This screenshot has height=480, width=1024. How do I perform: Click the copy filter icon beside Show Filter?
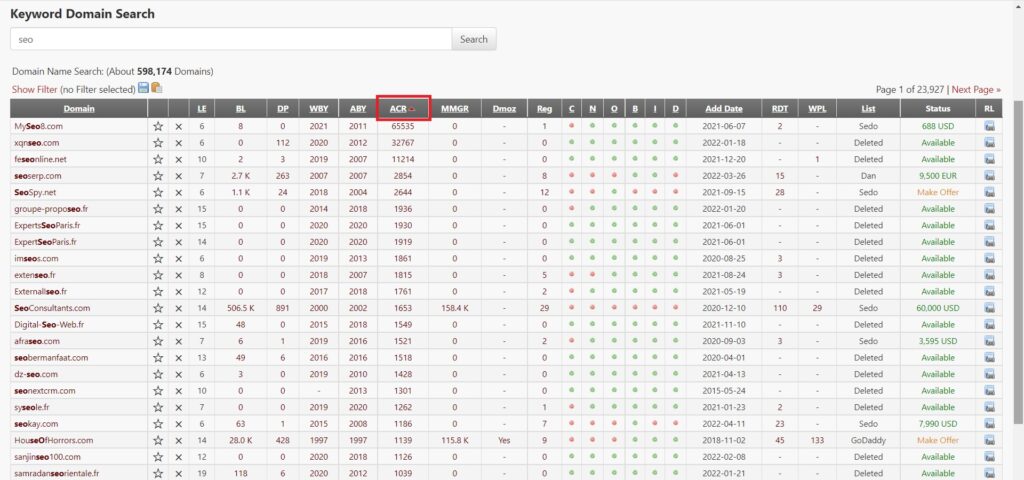pyautogui.click(x=157, y=88)
